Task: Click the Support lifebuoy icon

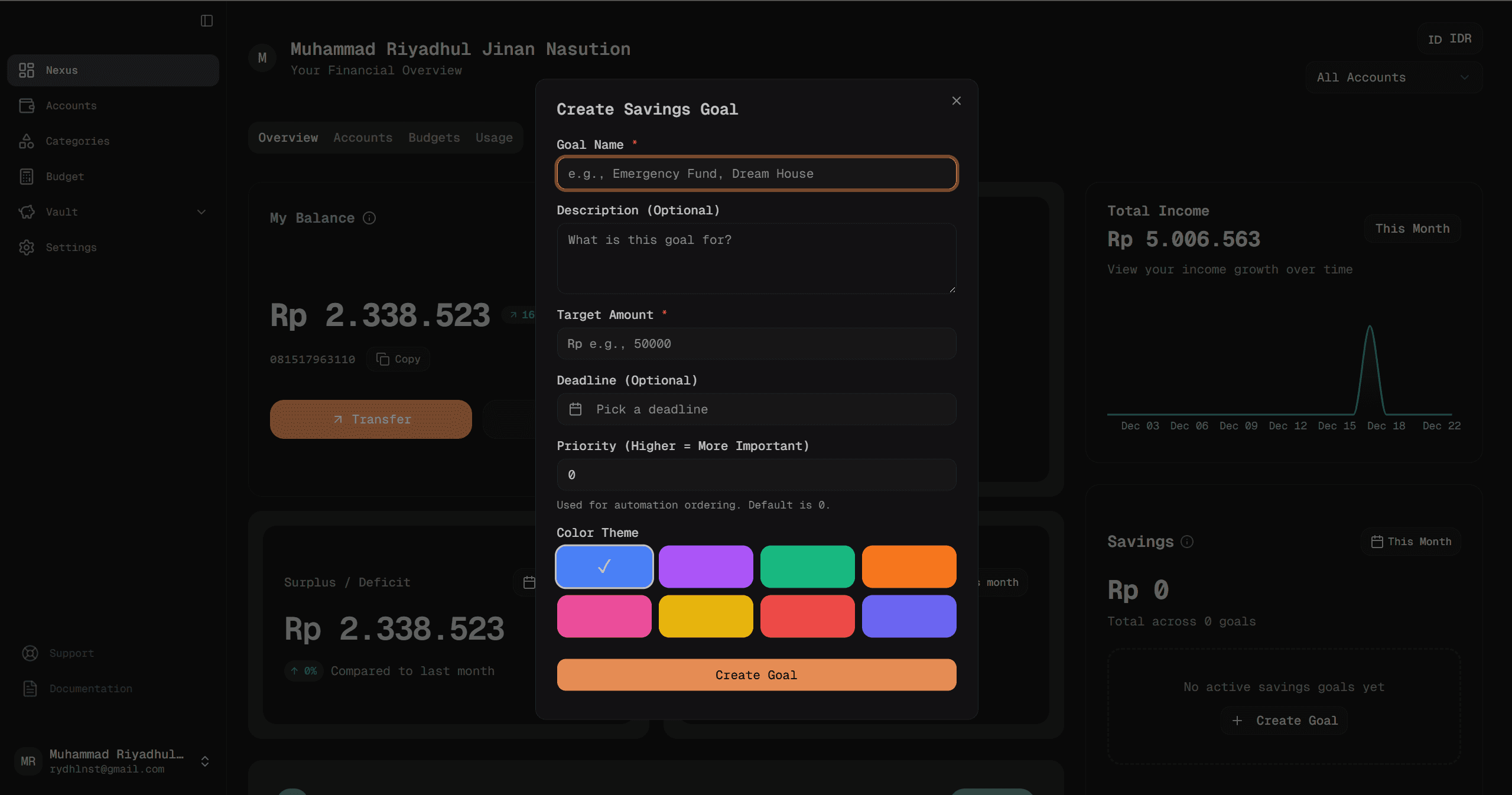Action: coord(30,653)
